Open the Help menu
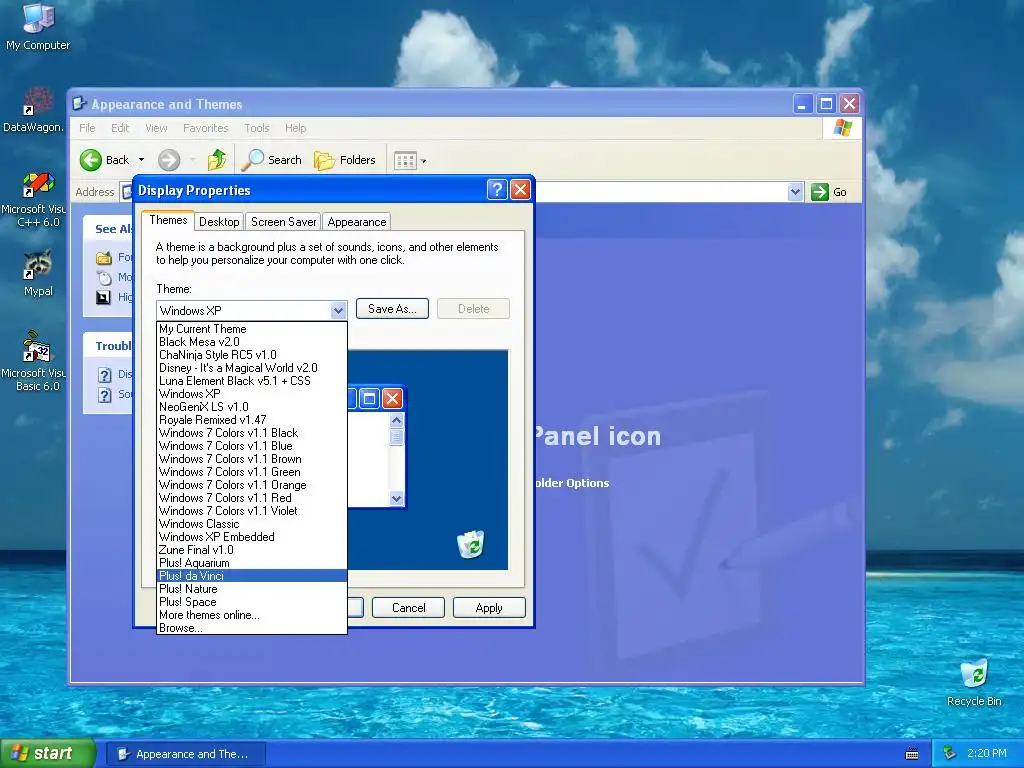 pyautogui.click(x=295, y=128)
